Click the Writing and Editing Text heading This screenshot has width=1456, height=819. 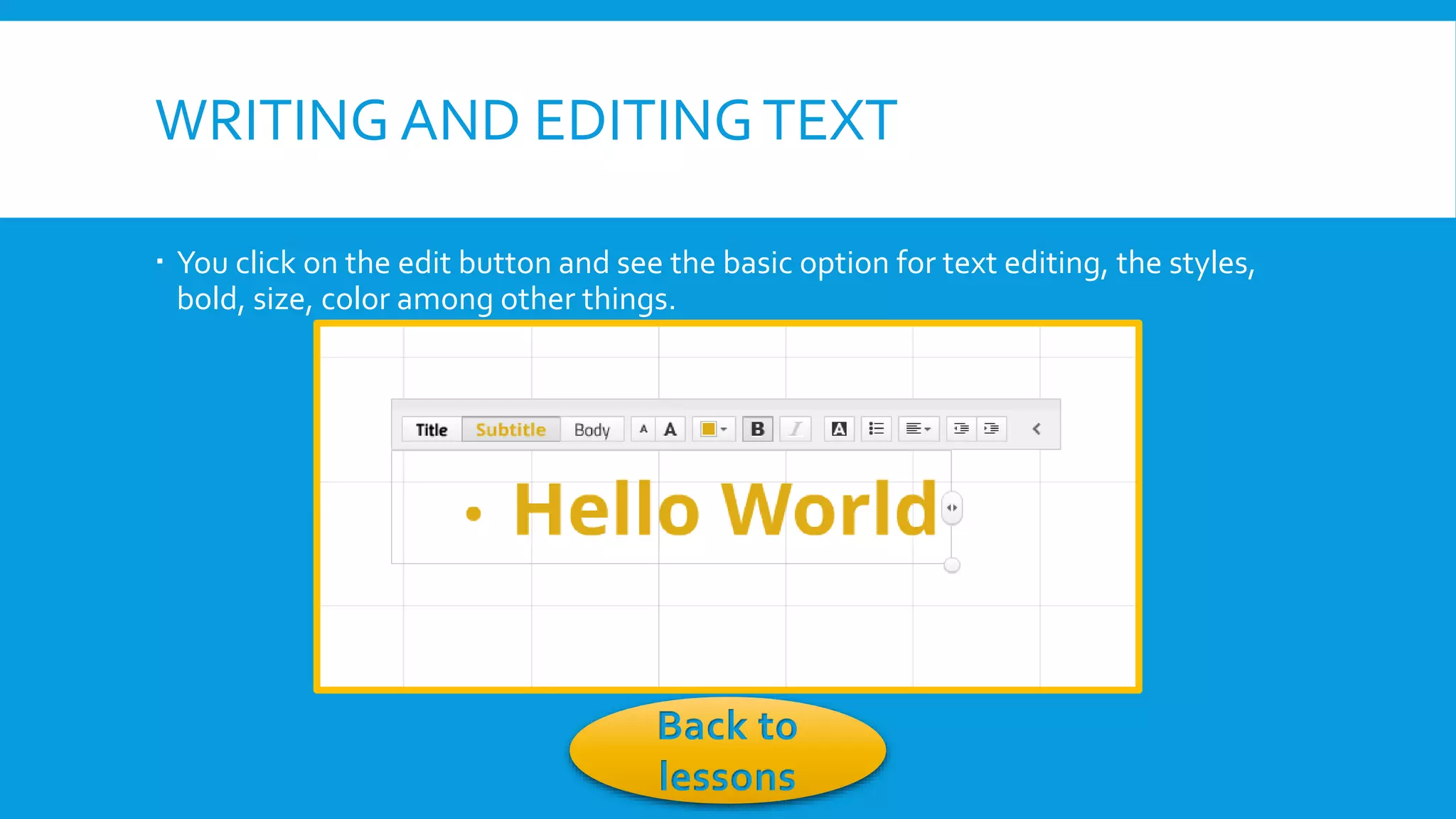[526, 120]
